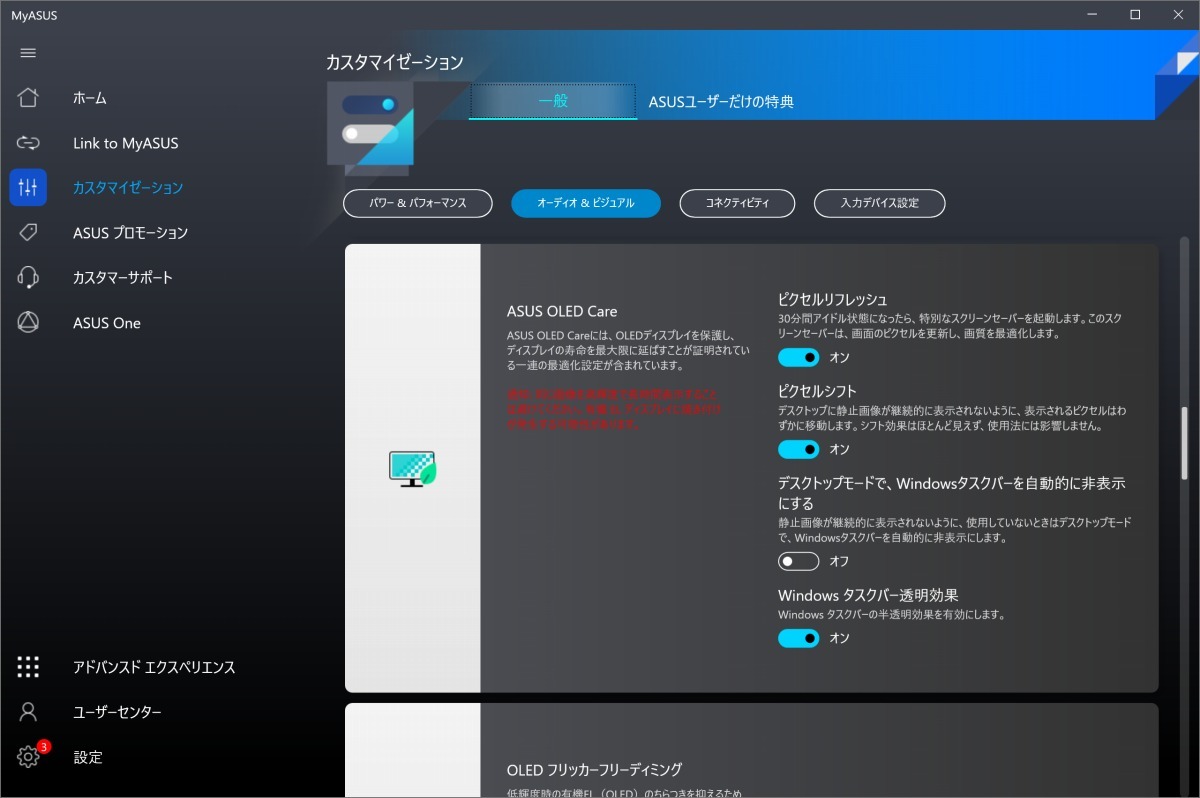Viewport: 1200px width, 798px height.
Task: Click the Link to MyASUS chain icon
Action: (x=28, y=143)
